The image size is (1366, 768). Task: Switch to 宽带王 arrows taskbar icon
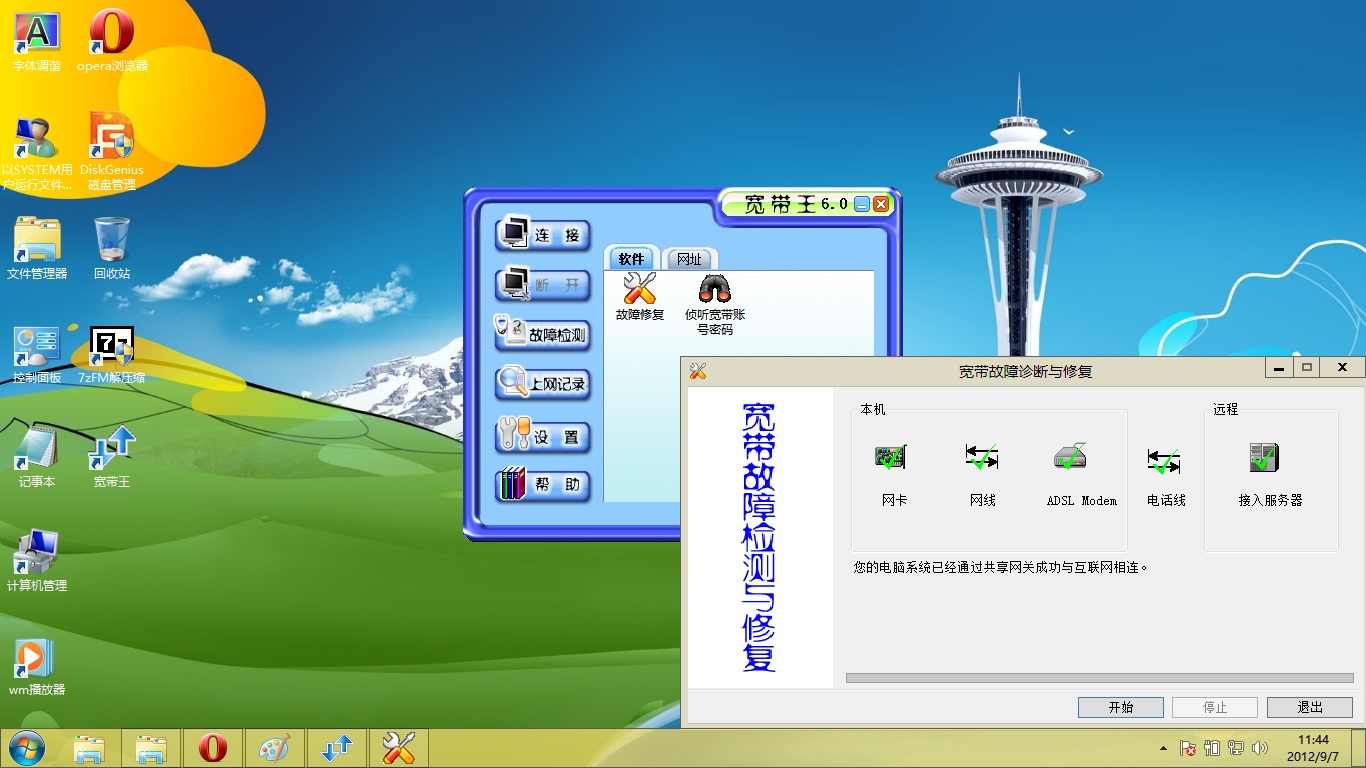[337, 748]
